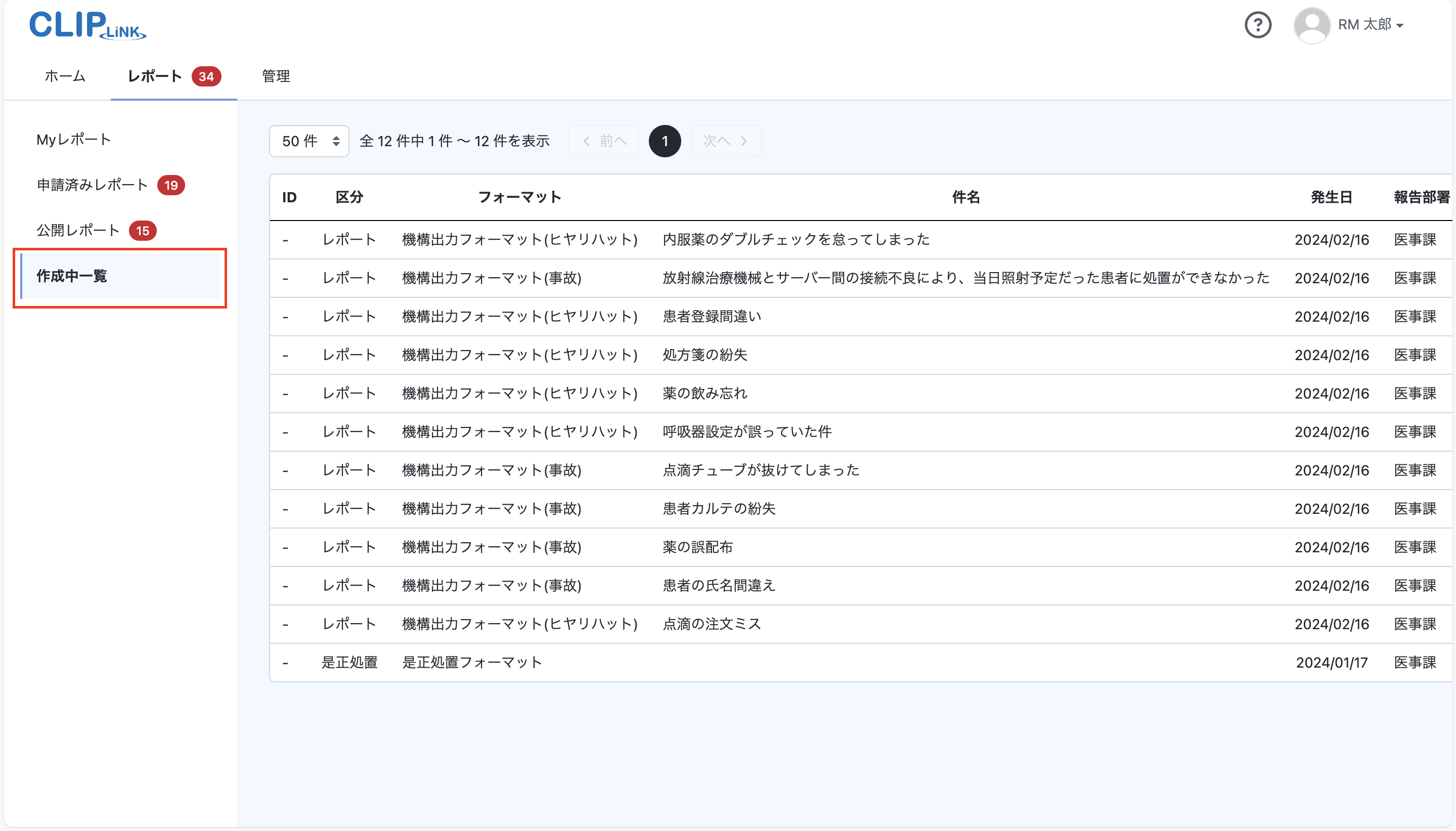The width and height of the screenshot is (1456, 831).
Task: Go to previous page with 前へ arrow
Action: point(602,141)
